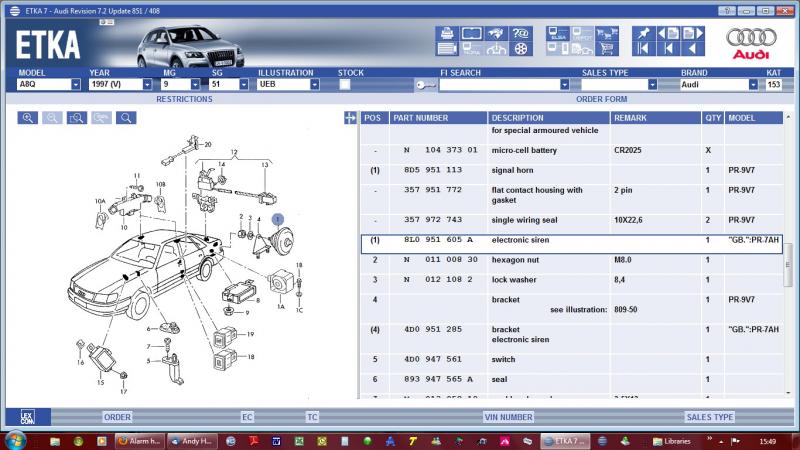Click the KAT field showing 153
800x450 pixels.
(773, 85)
